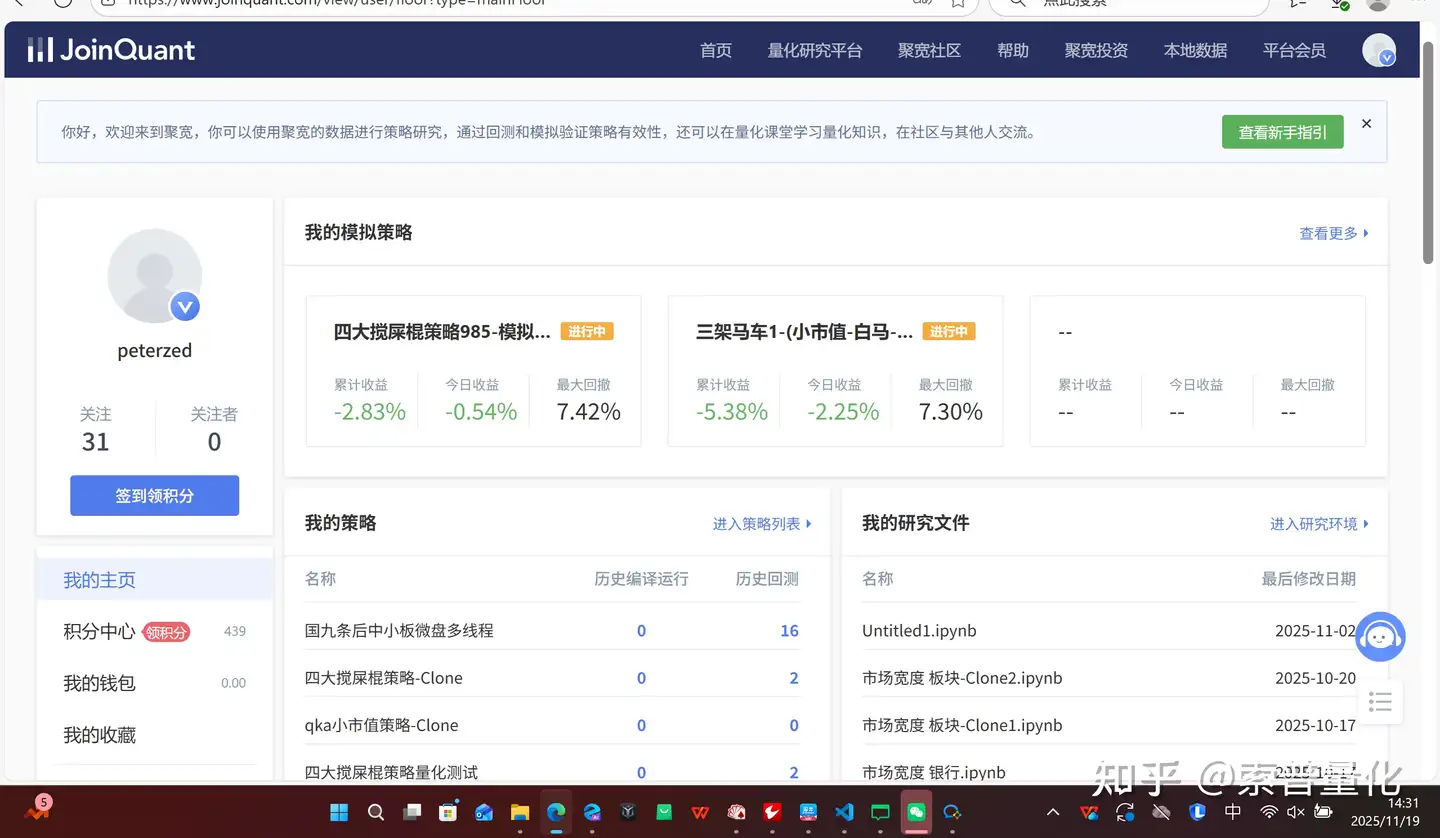Open research file 市场宽度 板块-Clone2.ipynb

click(x=962, y=678)
